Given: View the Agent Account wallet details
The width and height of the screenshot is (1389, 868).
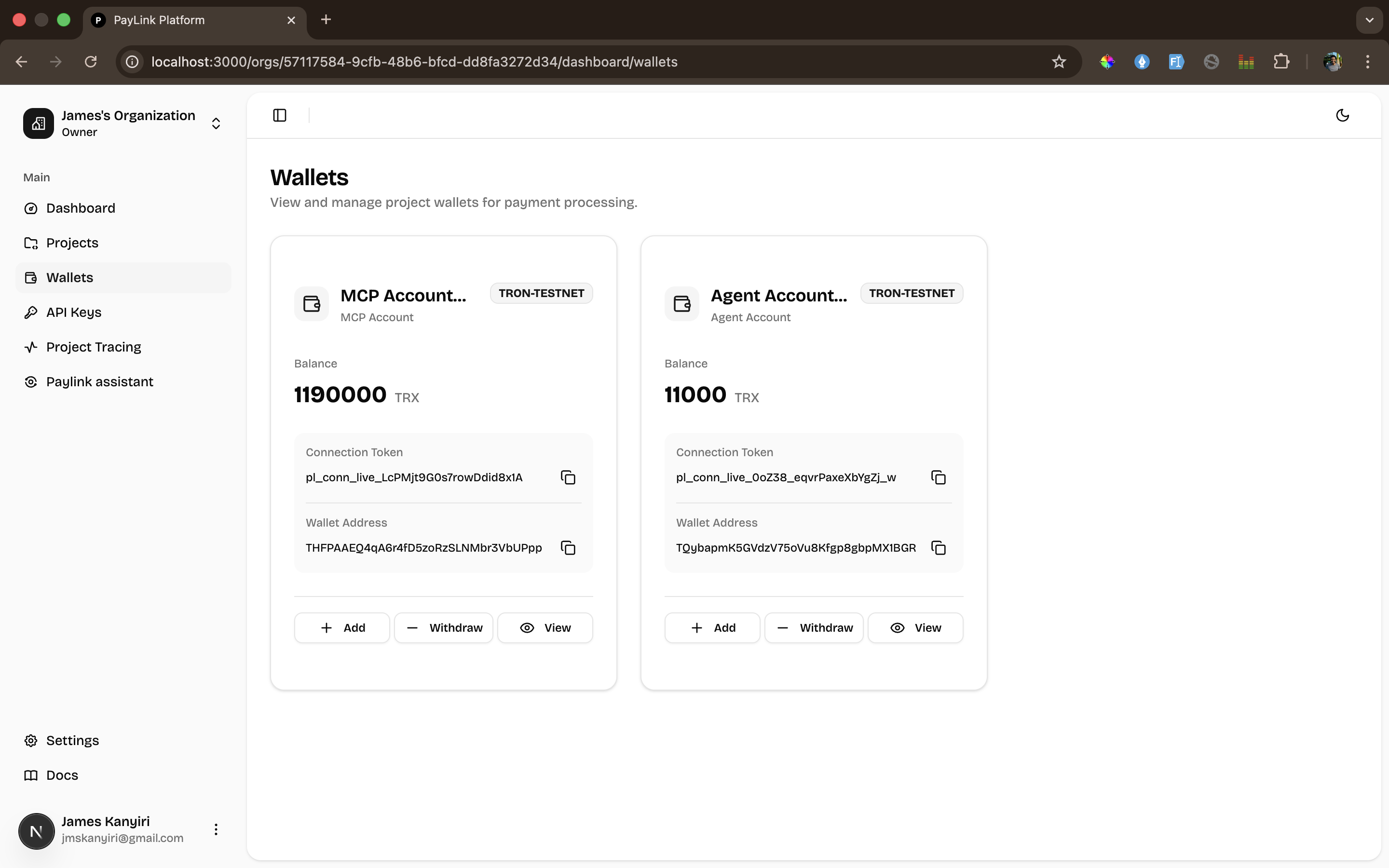Looking at the screenshot, I should click(x=915, y=627).
